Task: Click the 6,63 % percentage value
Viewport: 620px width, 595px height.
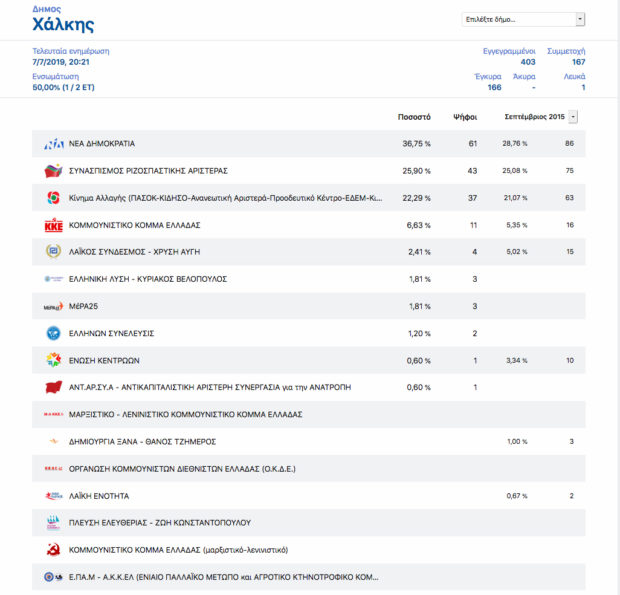Action: pos(418,225)
